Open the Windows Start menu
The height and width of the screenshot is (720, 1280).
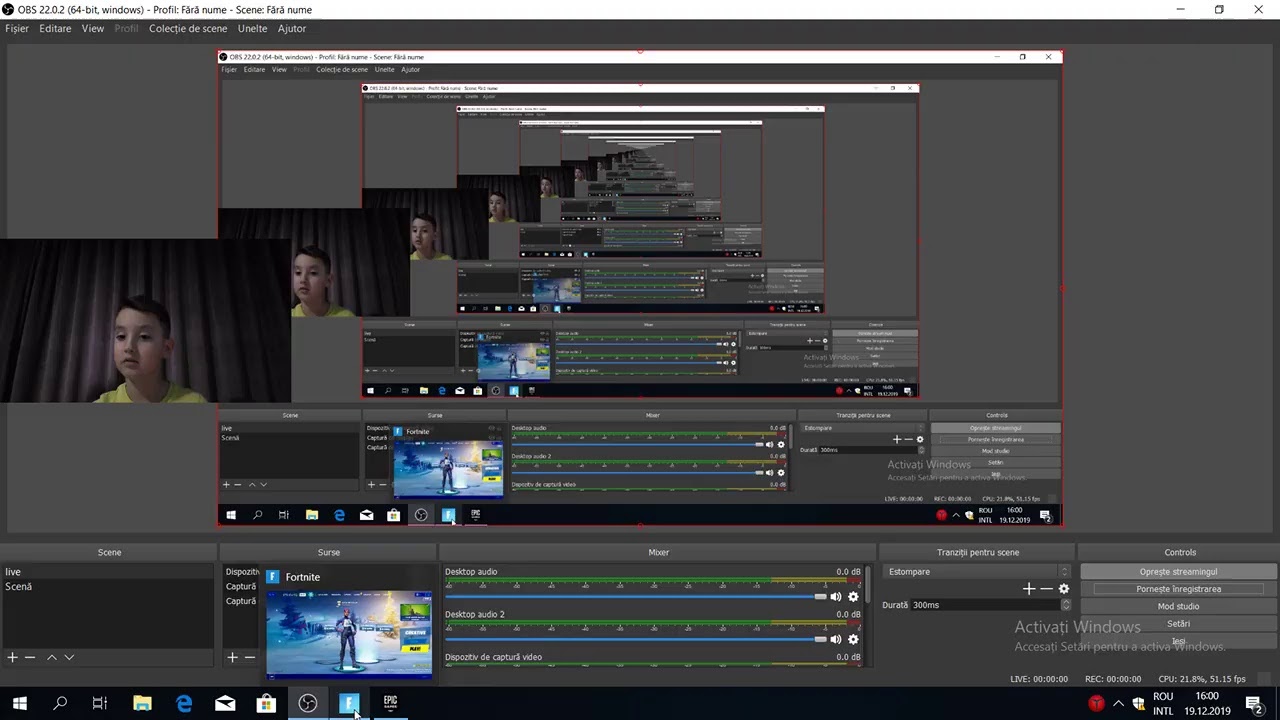(x=19, y=703)
